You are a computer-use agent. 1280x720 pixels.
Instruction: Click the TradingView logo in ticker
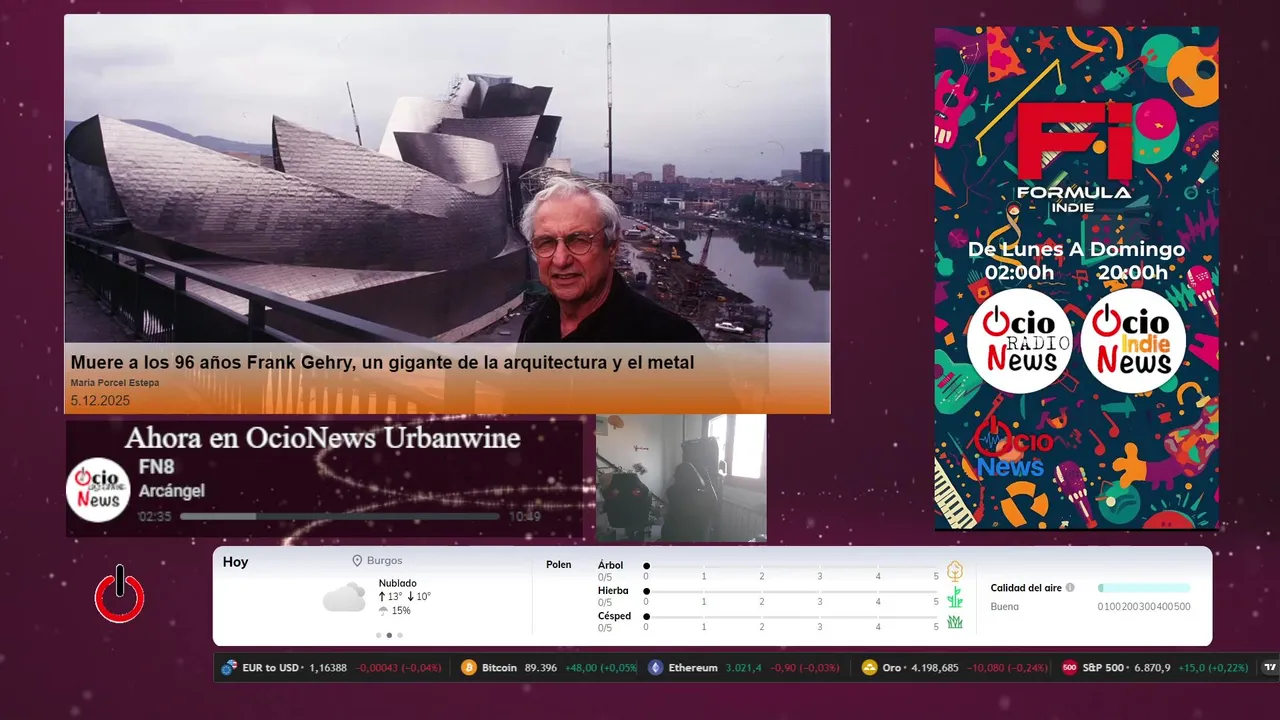tap(1270, 667)
